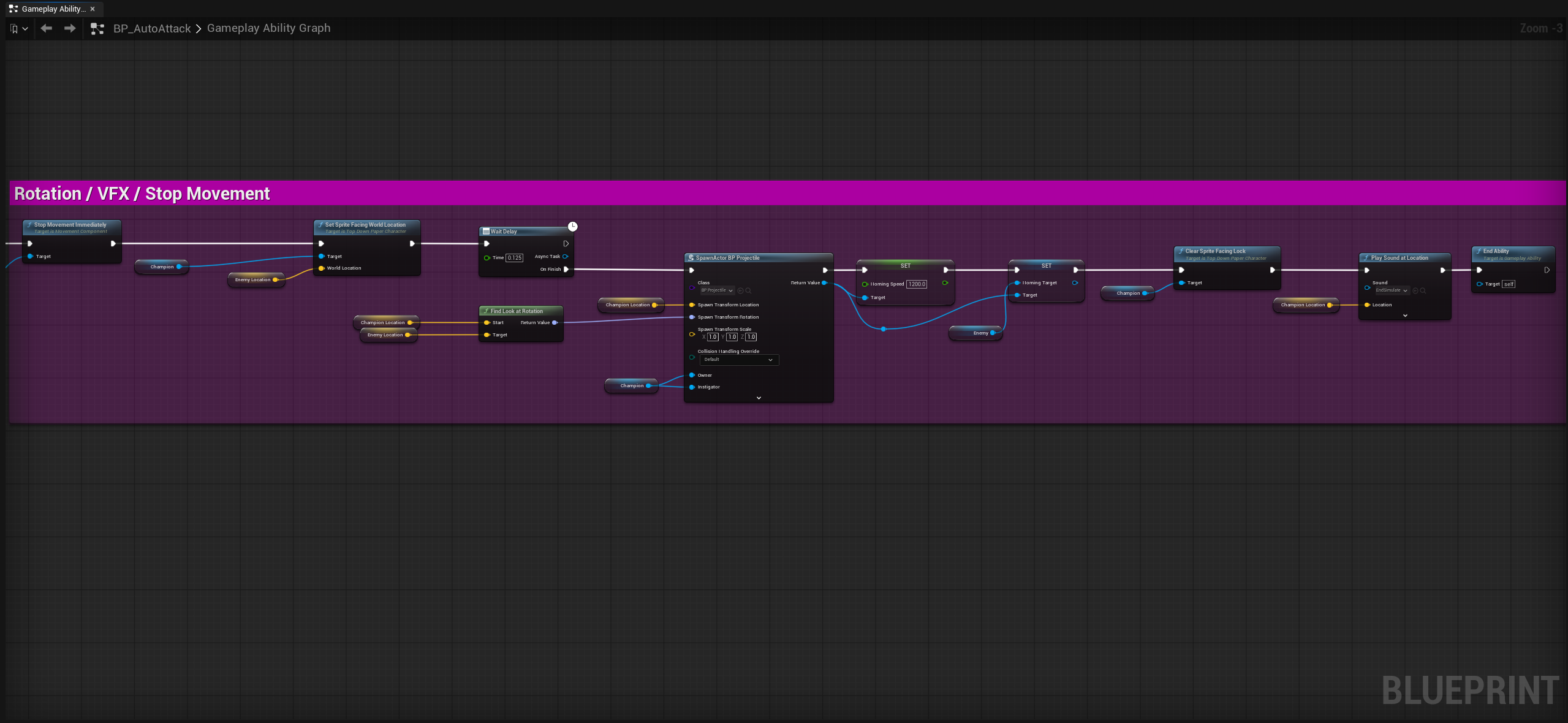Click the Homing Speed 1200.0 value field
This screenshot has height=723, width=1568.
coord(917,284)
